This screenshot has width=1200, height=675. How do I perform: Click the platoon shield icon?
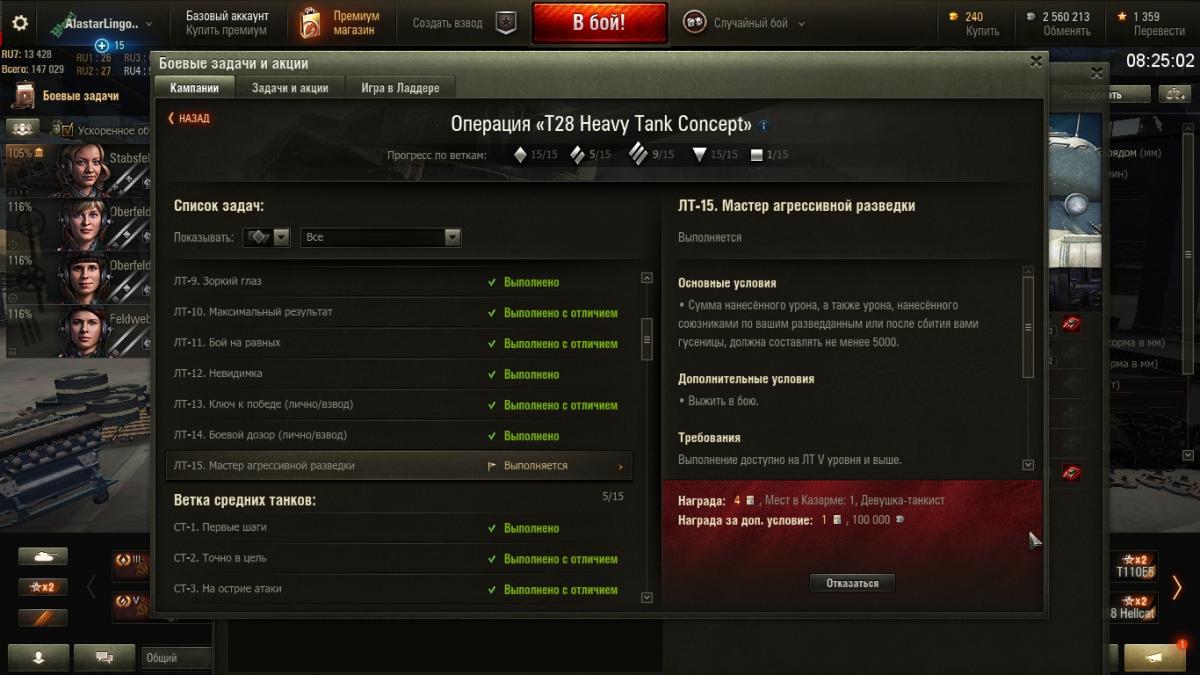[x=507, y=23]
